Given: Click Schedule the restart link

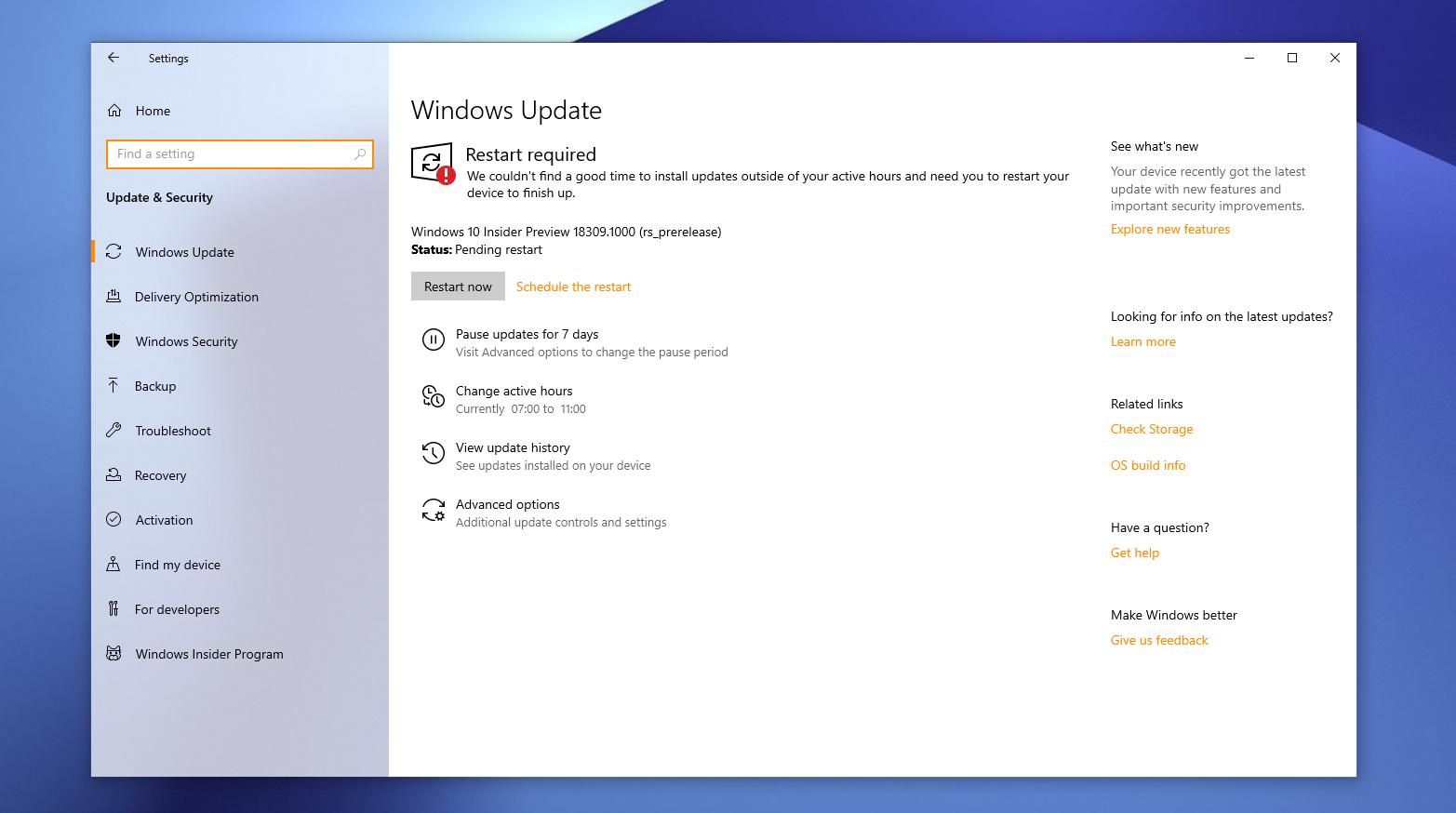Looking at the screenshot, I should click(x=573, y=287).
